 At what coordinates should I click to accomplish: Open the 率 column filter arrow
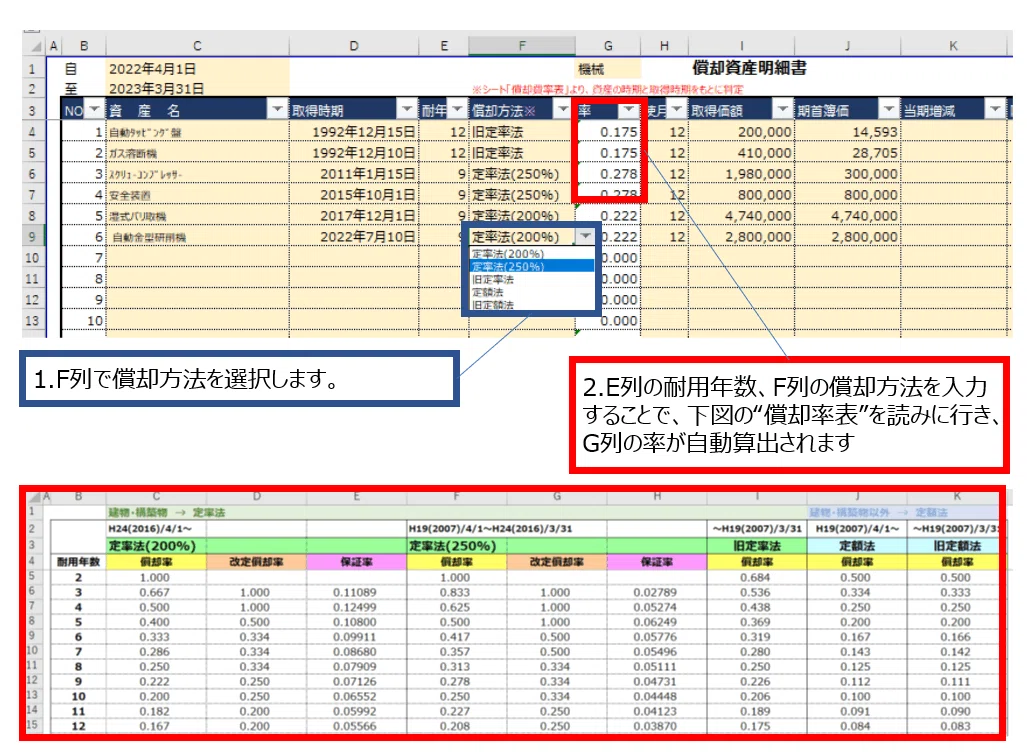pos(629,109)
